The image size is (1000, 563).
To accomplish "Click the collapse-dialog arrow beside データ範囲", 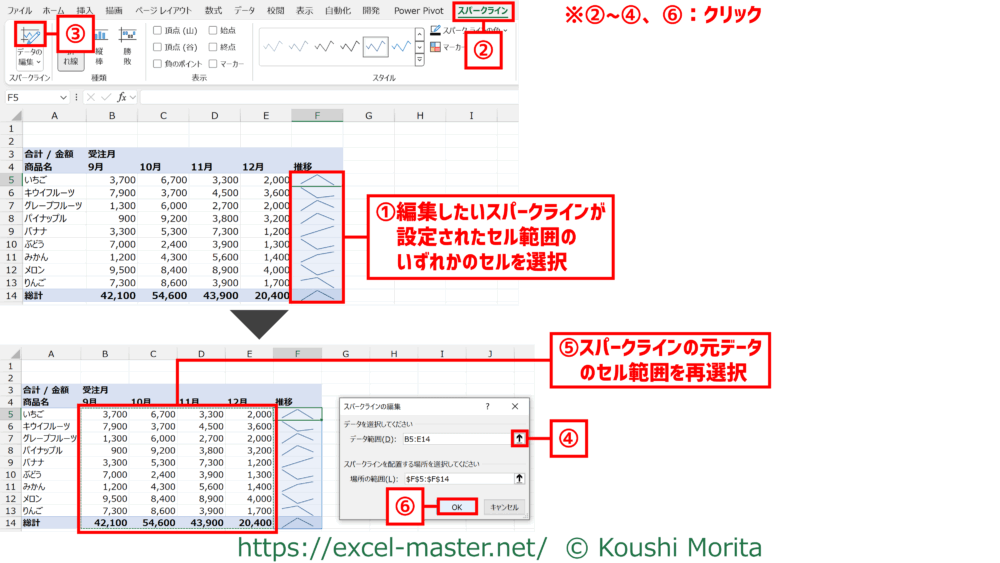I will click(519, 438).
